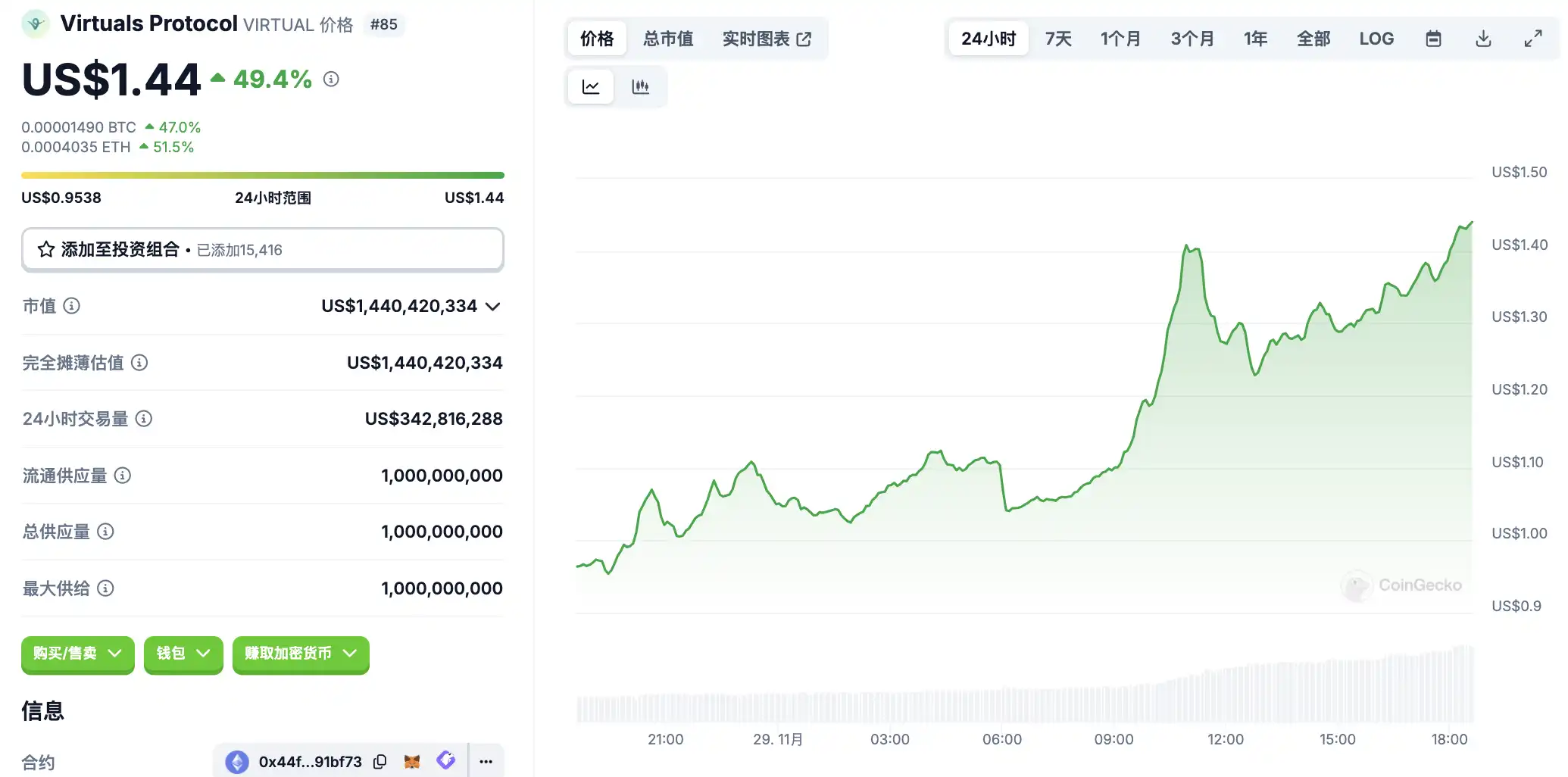Click the info icon next to 市值

(x=72, y=306)
